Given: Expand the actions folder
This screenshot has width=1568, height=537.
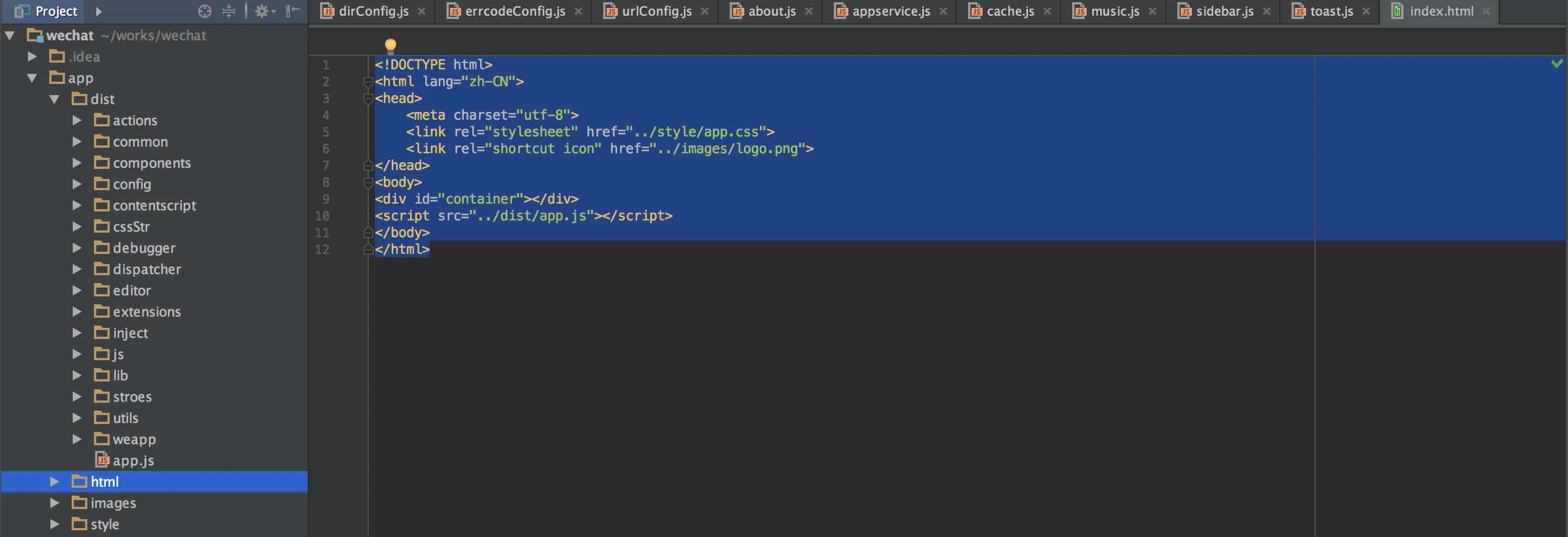Looking at the screenshot, I should [x=77, y=120].
